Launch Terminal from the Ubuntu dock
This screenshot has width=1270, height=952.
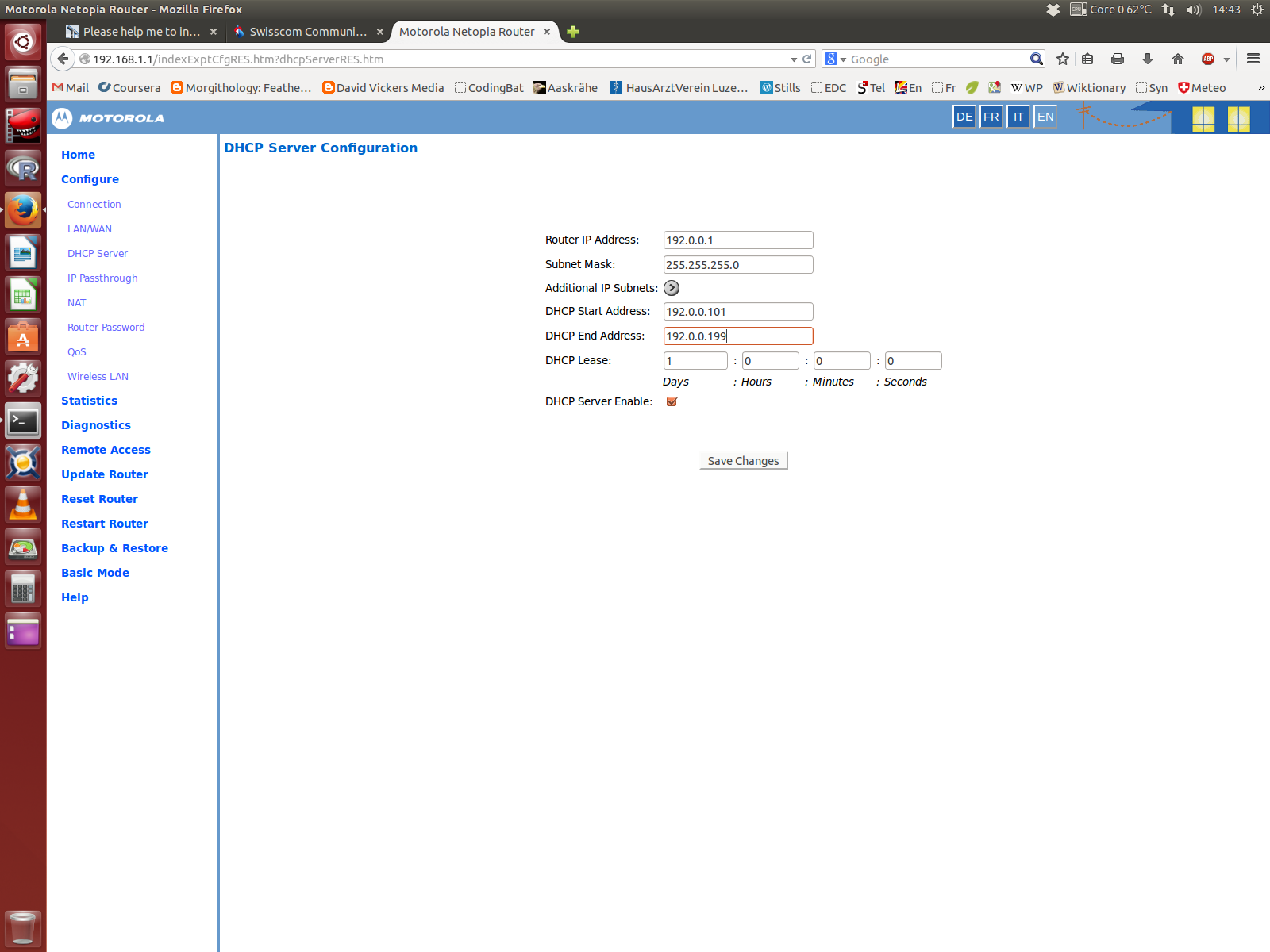click(23, 421)
